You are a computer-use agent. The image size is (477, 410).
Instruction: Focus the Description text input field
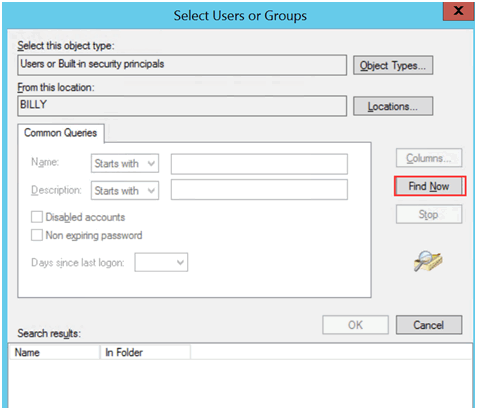[259, 190]
